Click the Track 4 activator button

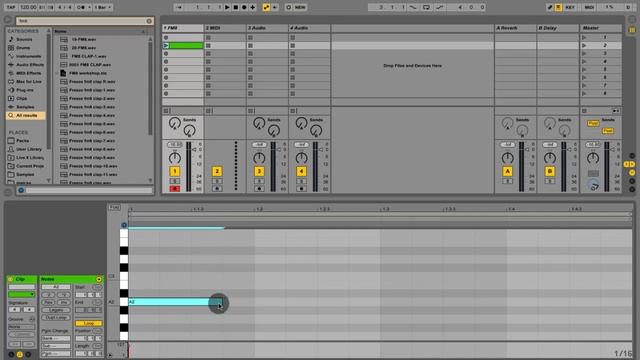[301, 171]
